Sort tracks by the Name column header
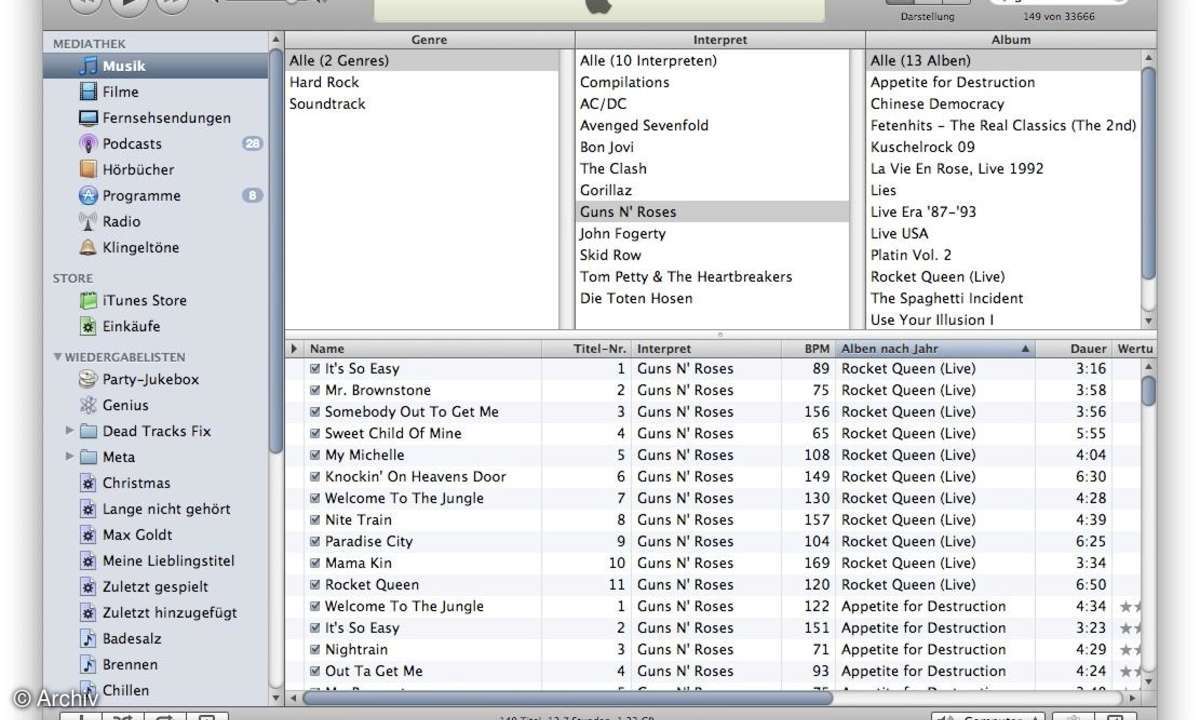 click(423, 349)
